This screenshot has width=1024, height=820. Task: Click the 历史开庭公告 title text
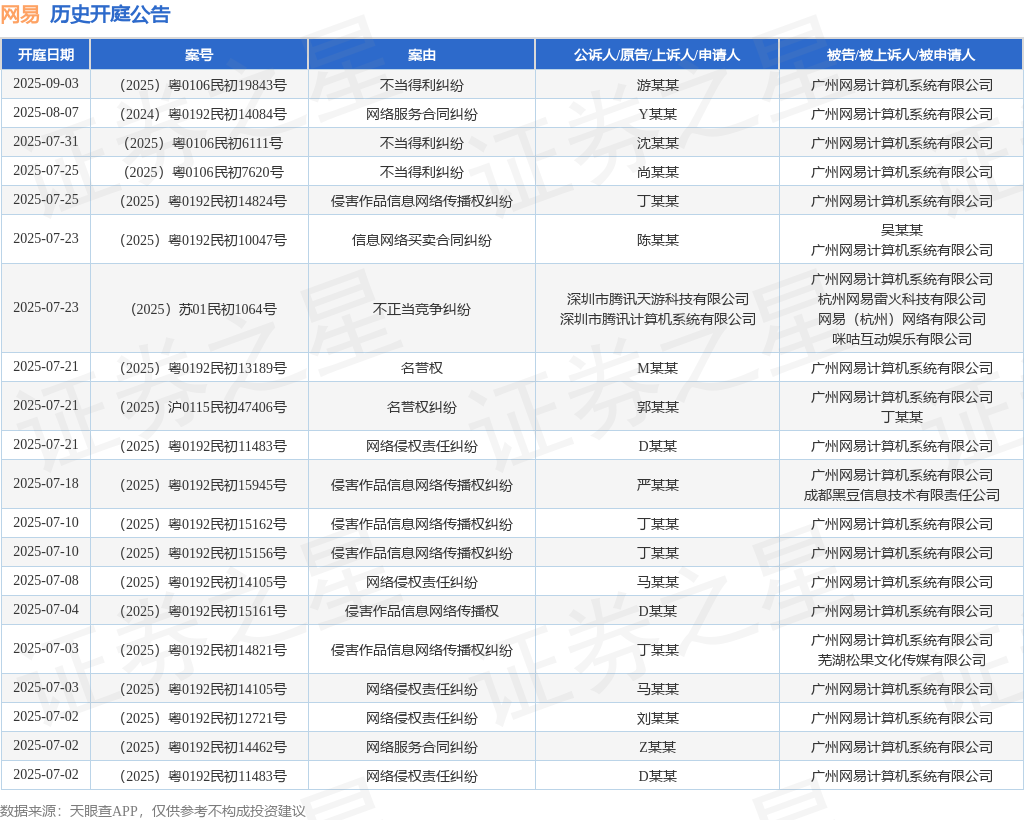click(x=110, y=14)
